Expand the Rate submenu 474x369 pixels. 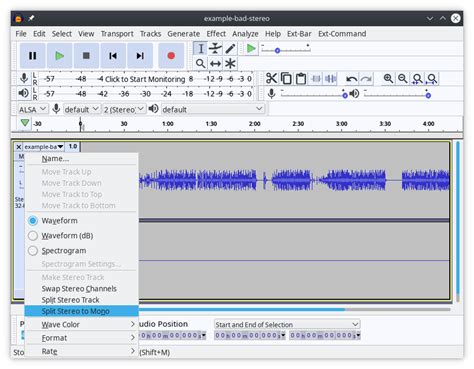(82, 351)
